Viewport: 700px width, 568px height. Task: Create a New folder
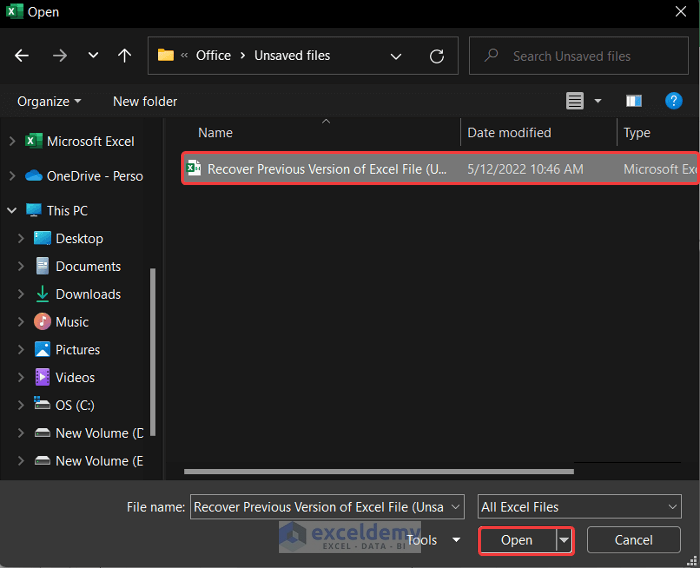click(x=145, y=101)
